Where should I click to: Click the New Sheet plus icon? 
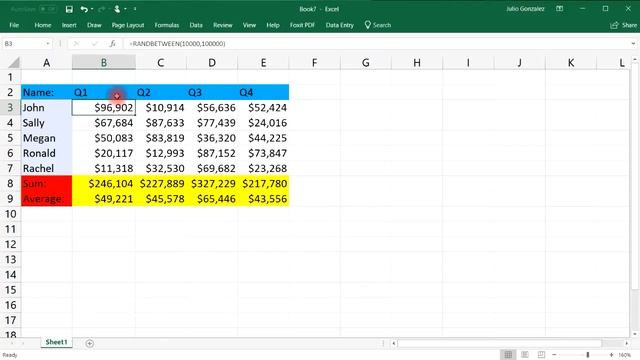coord(89,344)
